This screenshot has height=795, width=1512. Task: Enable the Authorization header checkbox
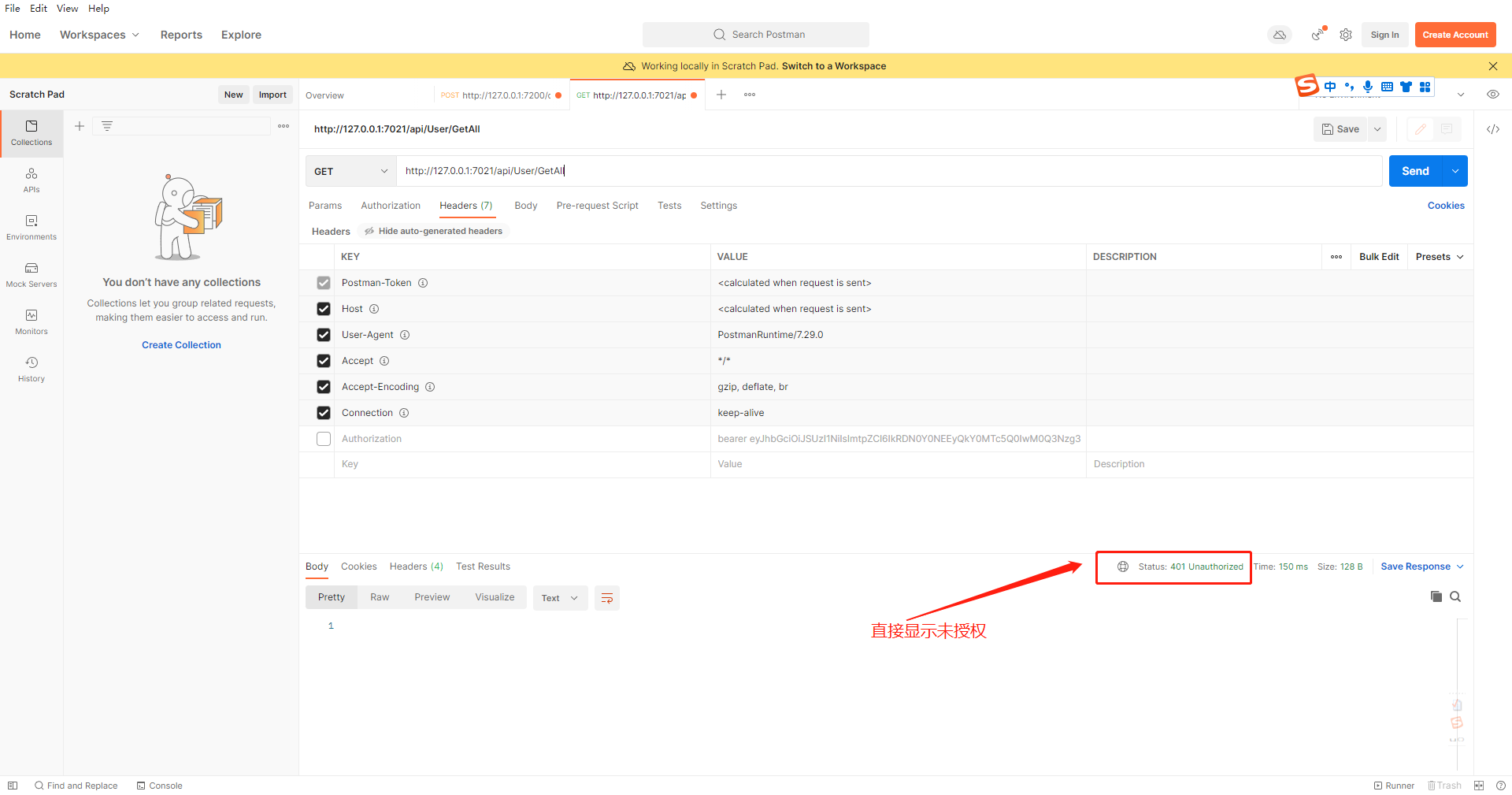coord(324,439)
